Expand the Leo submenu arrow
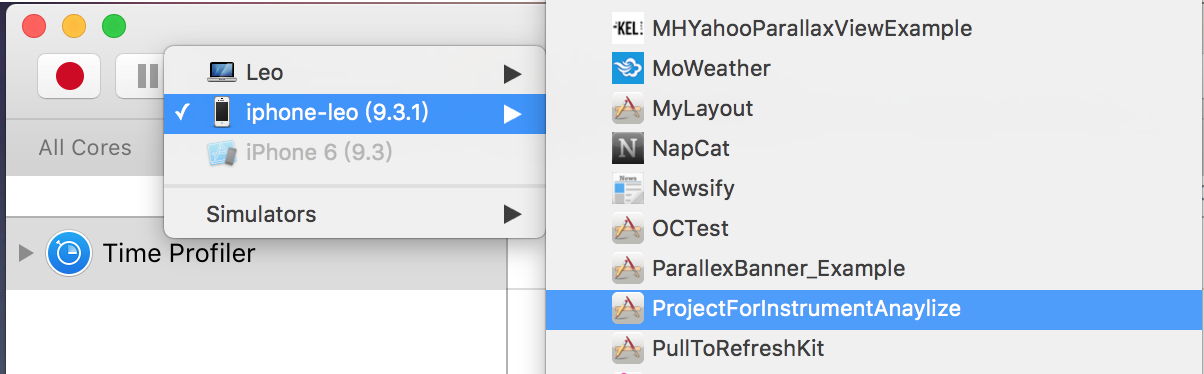 coord(512,73)
